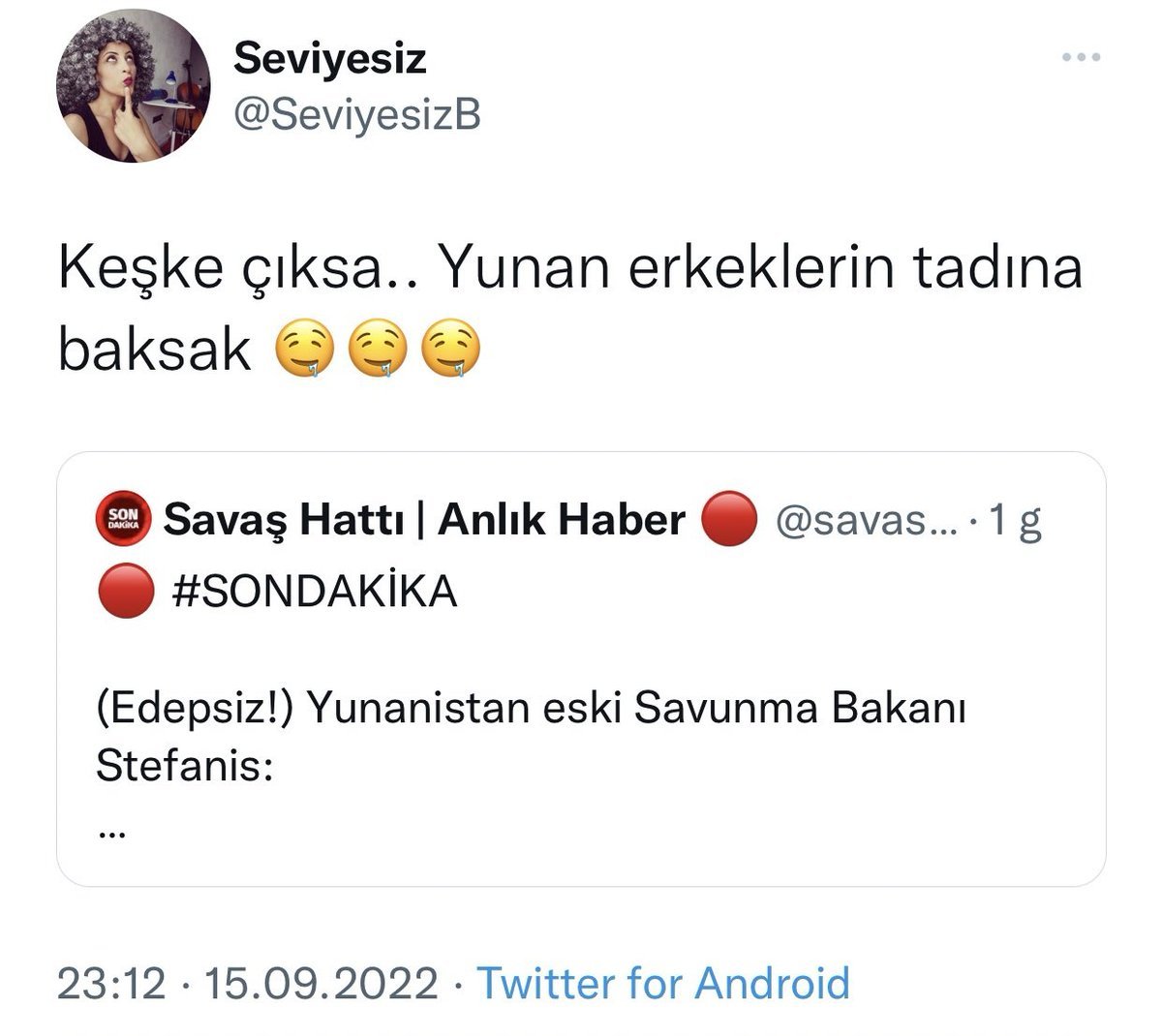
Task: Open the Savaş Hattı | Anlık Haber account name
Action: click(424, 521)
